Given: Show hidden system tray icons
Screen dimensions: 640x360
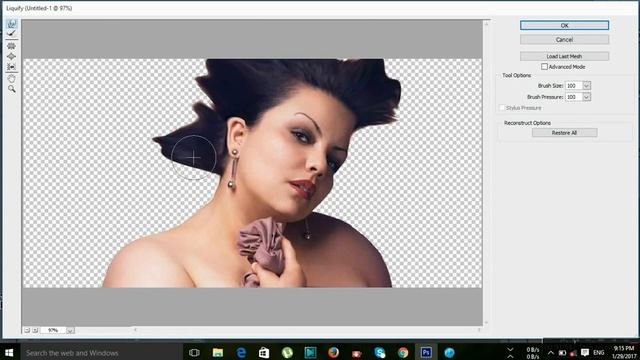Looking at the screenshot, I should pos(551,353).
